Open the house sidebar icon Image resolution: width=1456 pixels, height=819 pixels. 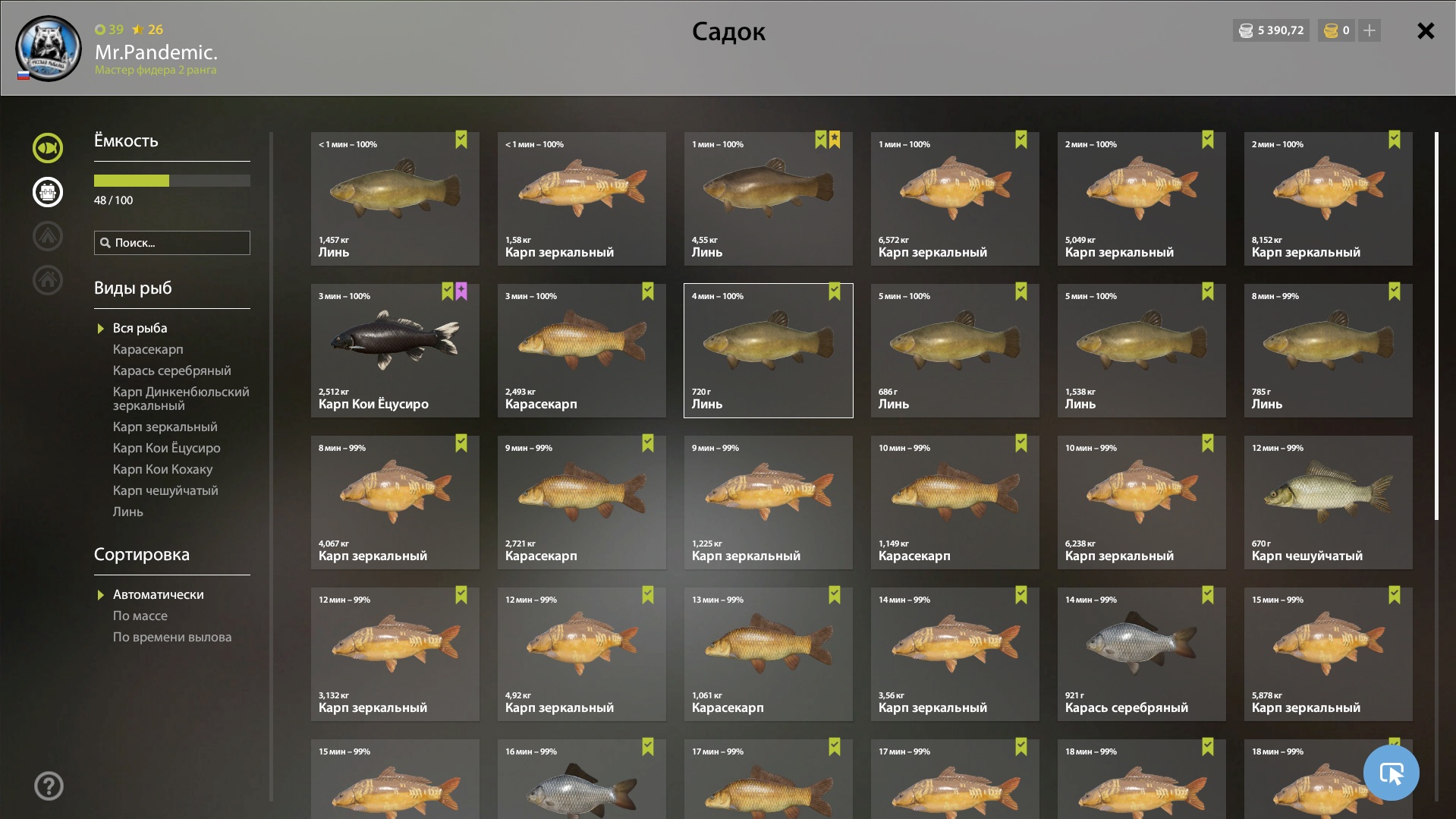click(x=47, y=280)
